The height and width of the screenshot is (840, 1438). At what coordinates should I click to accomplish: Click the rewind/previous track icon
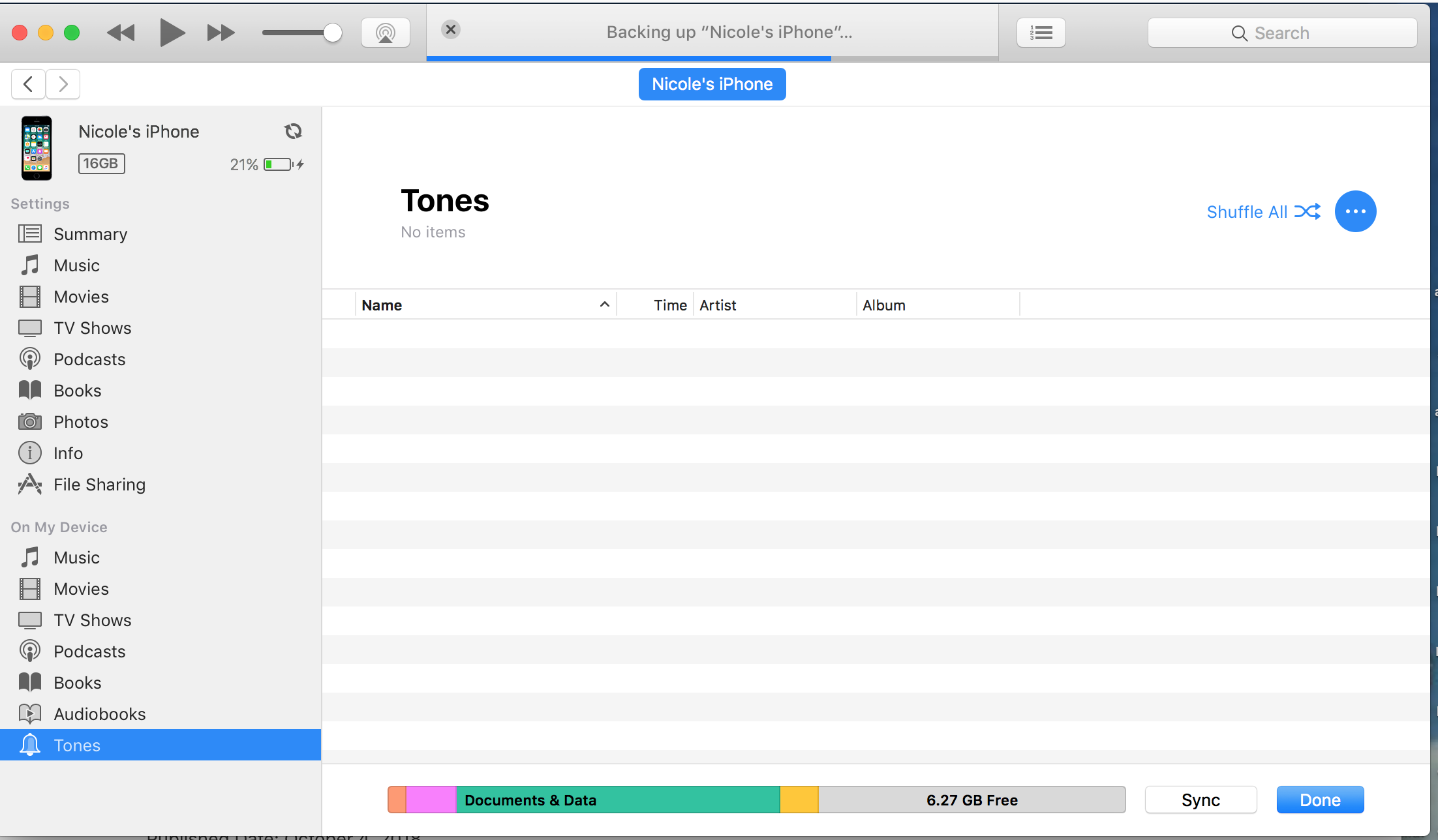121,33
